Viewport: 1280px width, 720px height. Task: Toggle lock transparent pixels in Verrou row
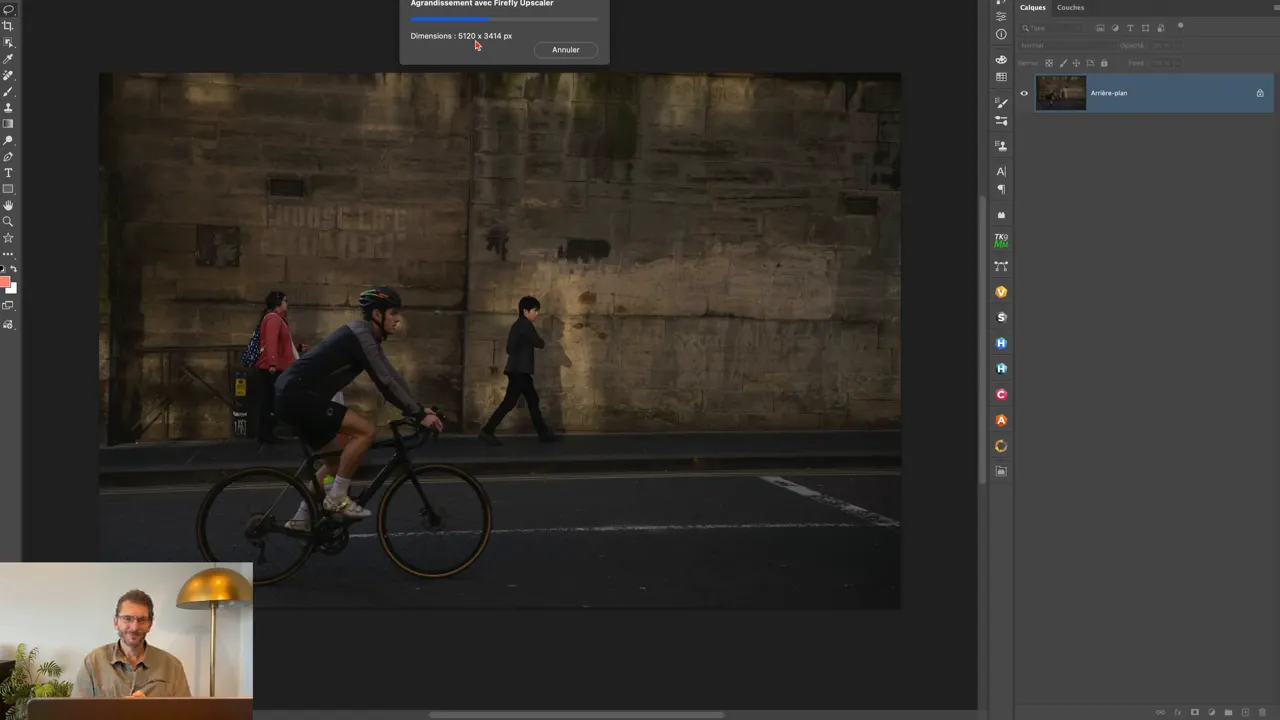click(x=1048, y=63)
